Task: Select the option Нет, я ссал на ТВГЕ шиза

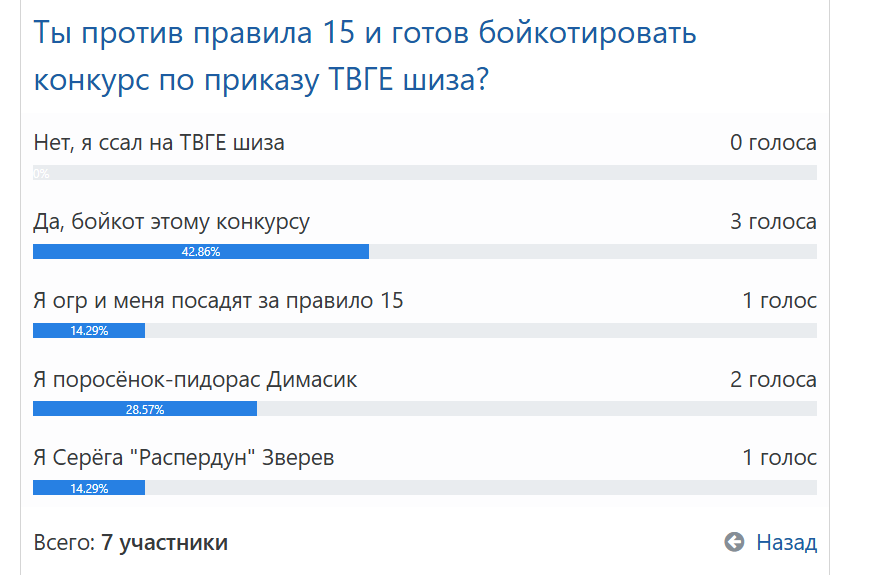Action: pyautogui.click(x=159, y=143)
